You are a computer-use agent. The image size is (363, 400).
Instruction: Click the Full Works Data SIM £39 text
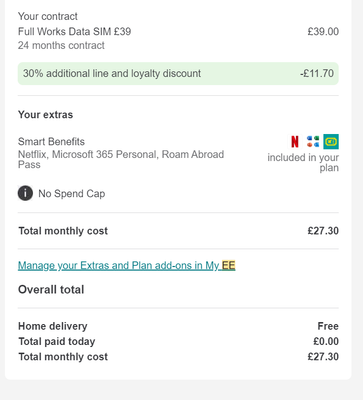click(74, 32)
